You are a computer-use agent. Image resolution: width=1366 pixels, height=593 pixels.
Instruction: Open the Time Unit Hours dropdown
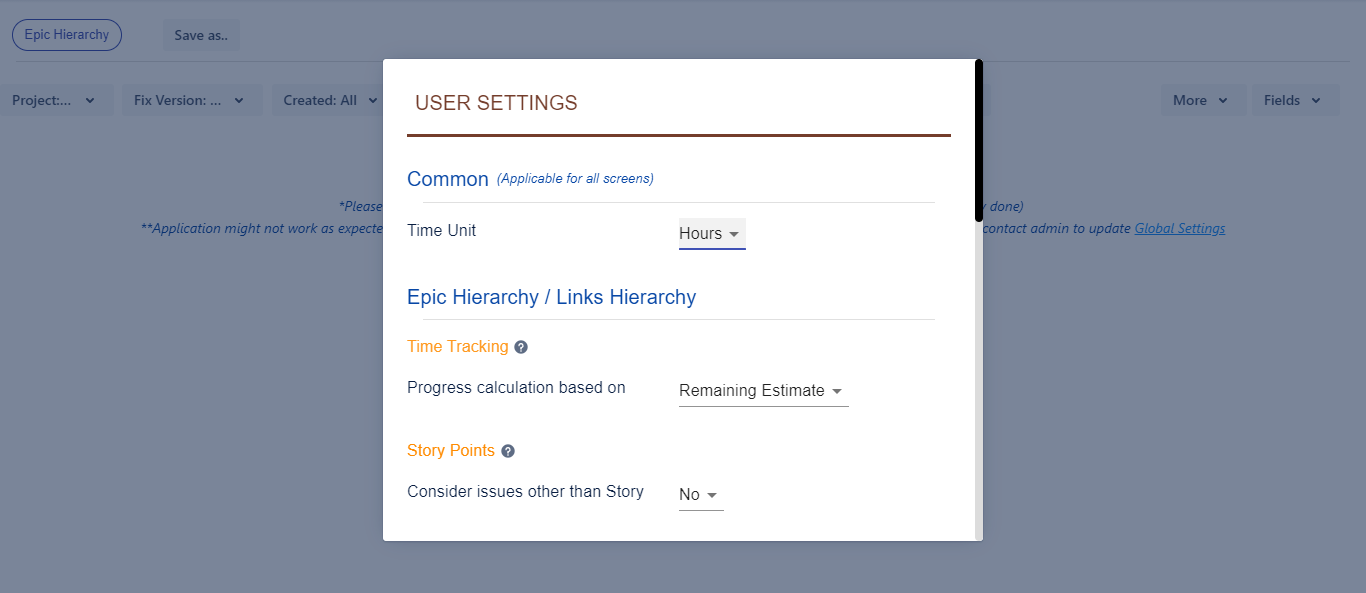coord(712,233)
